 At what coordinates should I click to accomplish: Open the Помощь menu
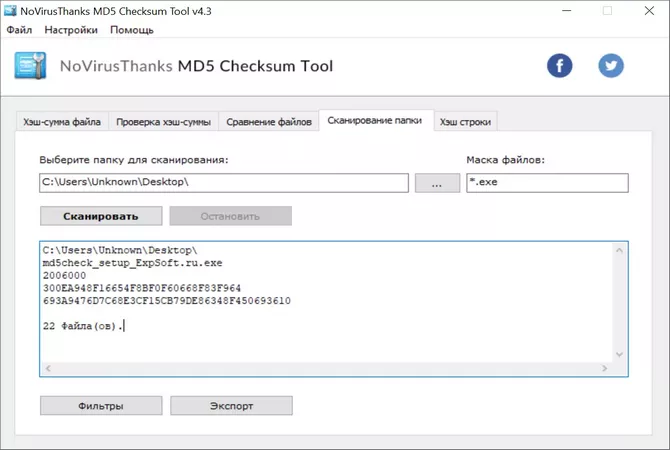[132, 30]
